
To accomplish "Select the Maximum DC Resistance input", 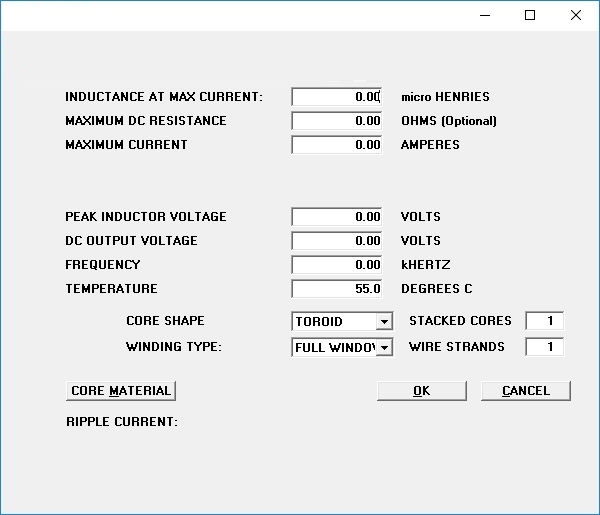I will 336,121.
